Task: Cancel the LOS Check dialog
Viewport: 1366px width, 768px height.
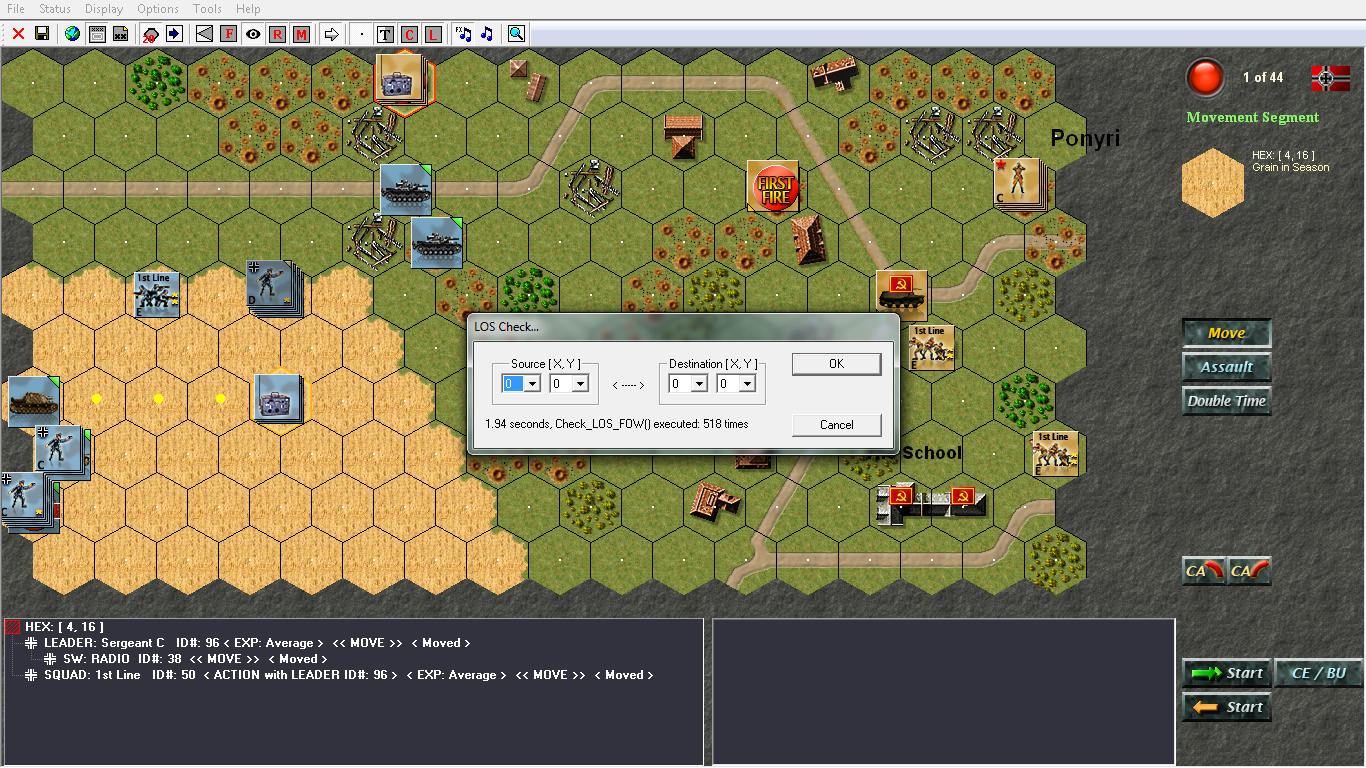Action: [x=836, y=425]
